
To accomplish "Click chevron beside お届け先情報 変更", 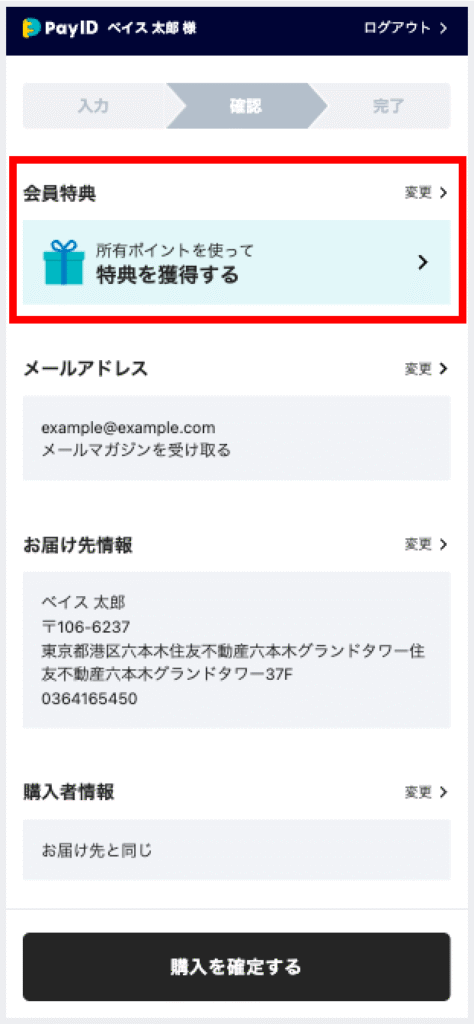I will tap(444, 545).
